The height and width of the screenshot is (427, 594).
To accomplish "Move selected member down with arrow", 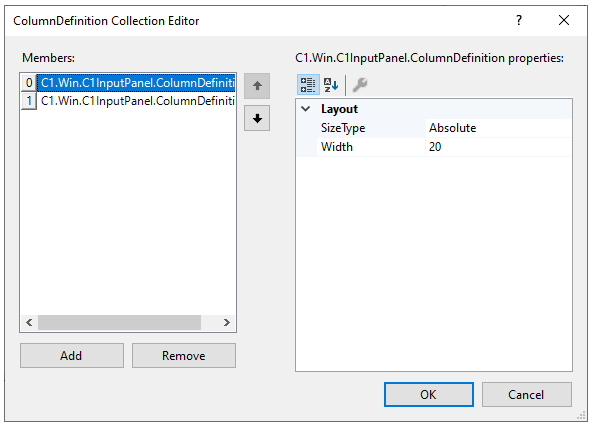I will (x=257, y=118).
